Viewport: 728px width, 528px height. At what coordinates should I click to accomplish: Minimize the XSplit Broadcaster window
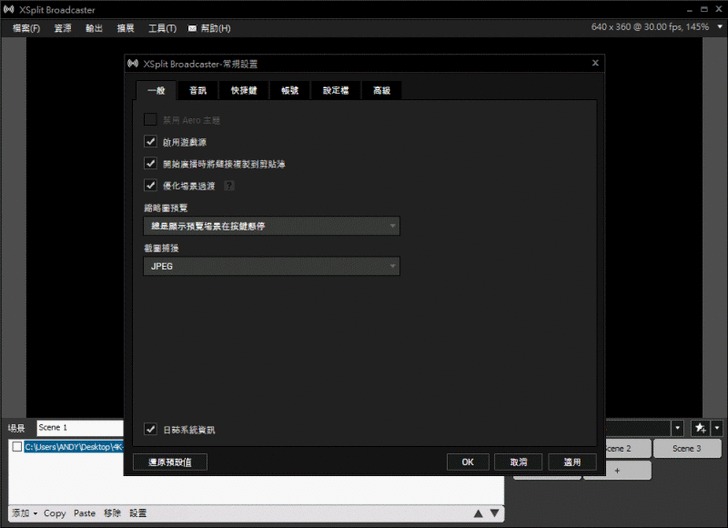point(689,10)
